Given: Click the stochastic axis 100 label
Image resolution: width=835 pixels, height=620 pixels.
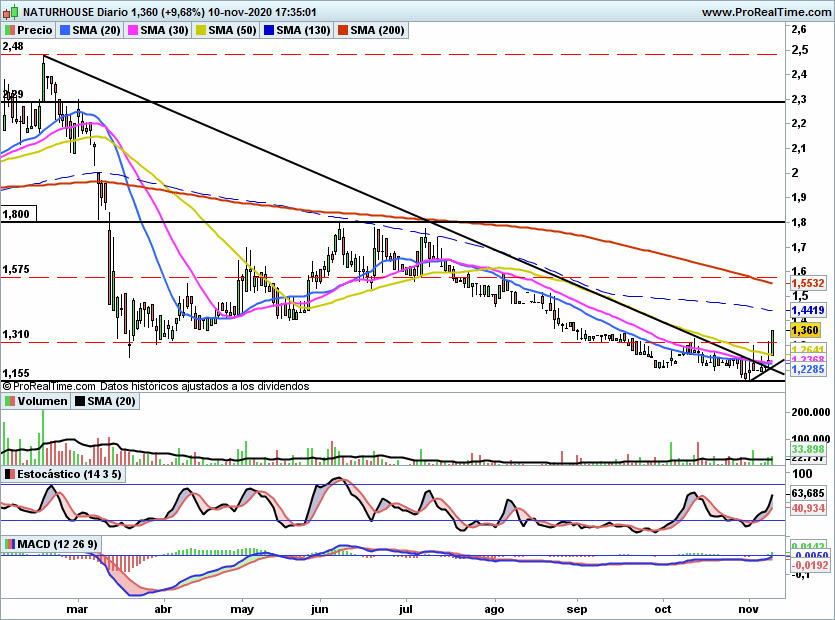Looking at the screenshot, I should [x=803, y=474].
